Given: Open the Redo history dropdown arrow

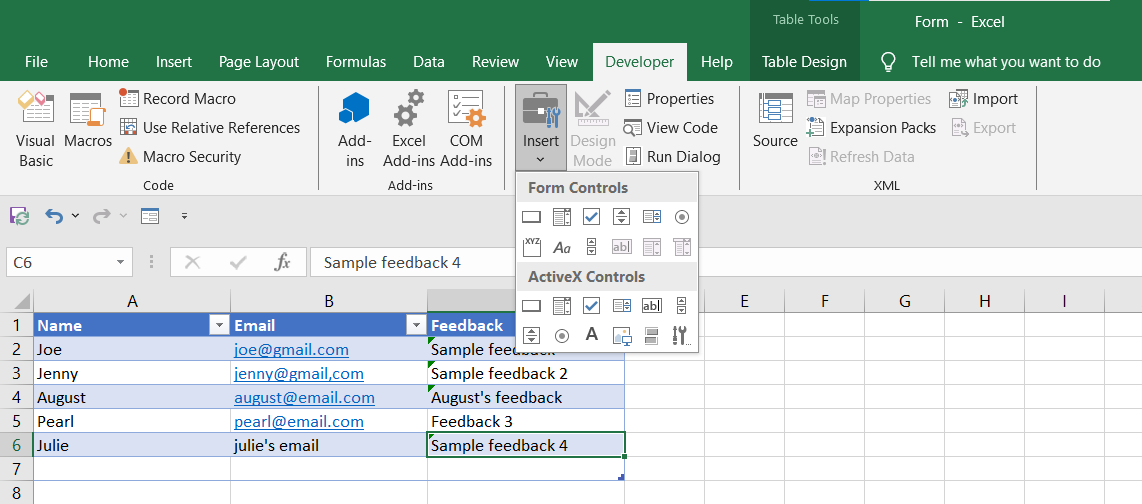Looking at the screenshot, I should [x=122, y=216].
